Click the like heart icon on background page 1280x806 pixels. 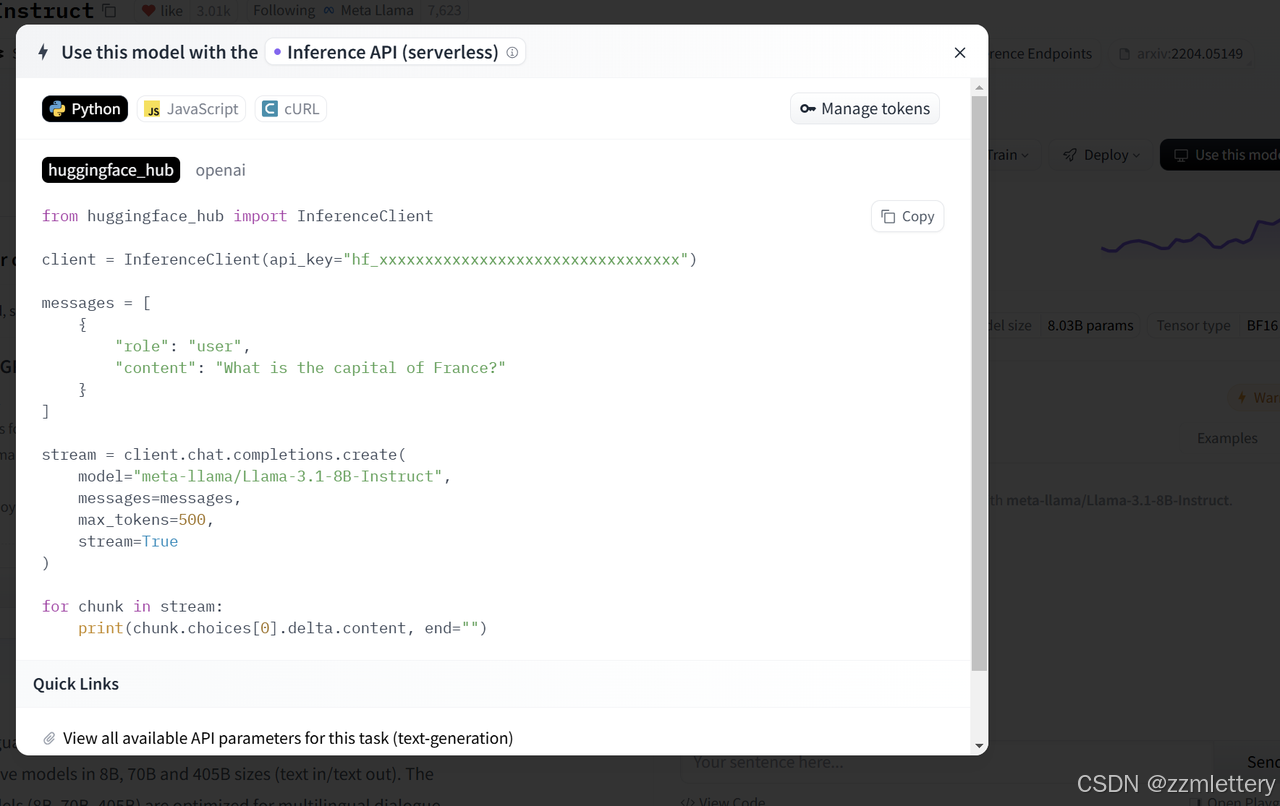[148, 10]
